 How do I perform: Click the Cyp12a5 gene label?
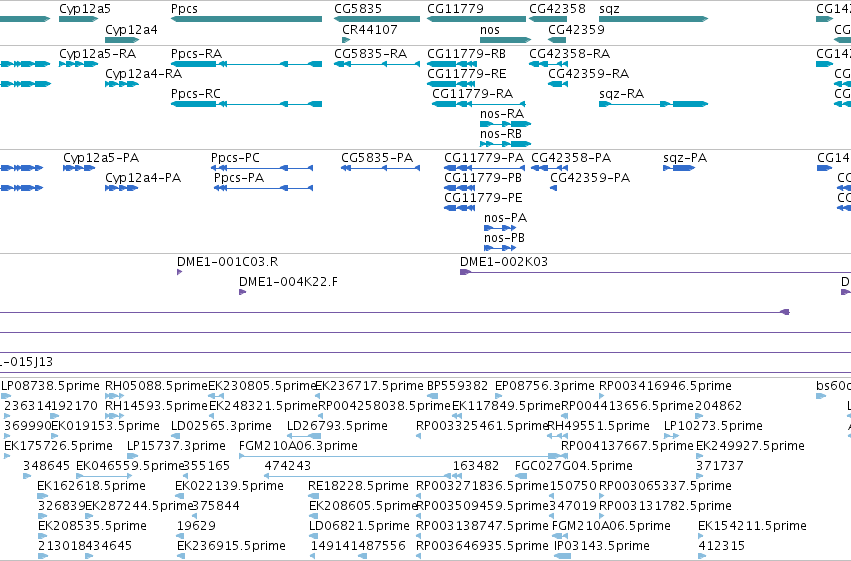(85, 9)
